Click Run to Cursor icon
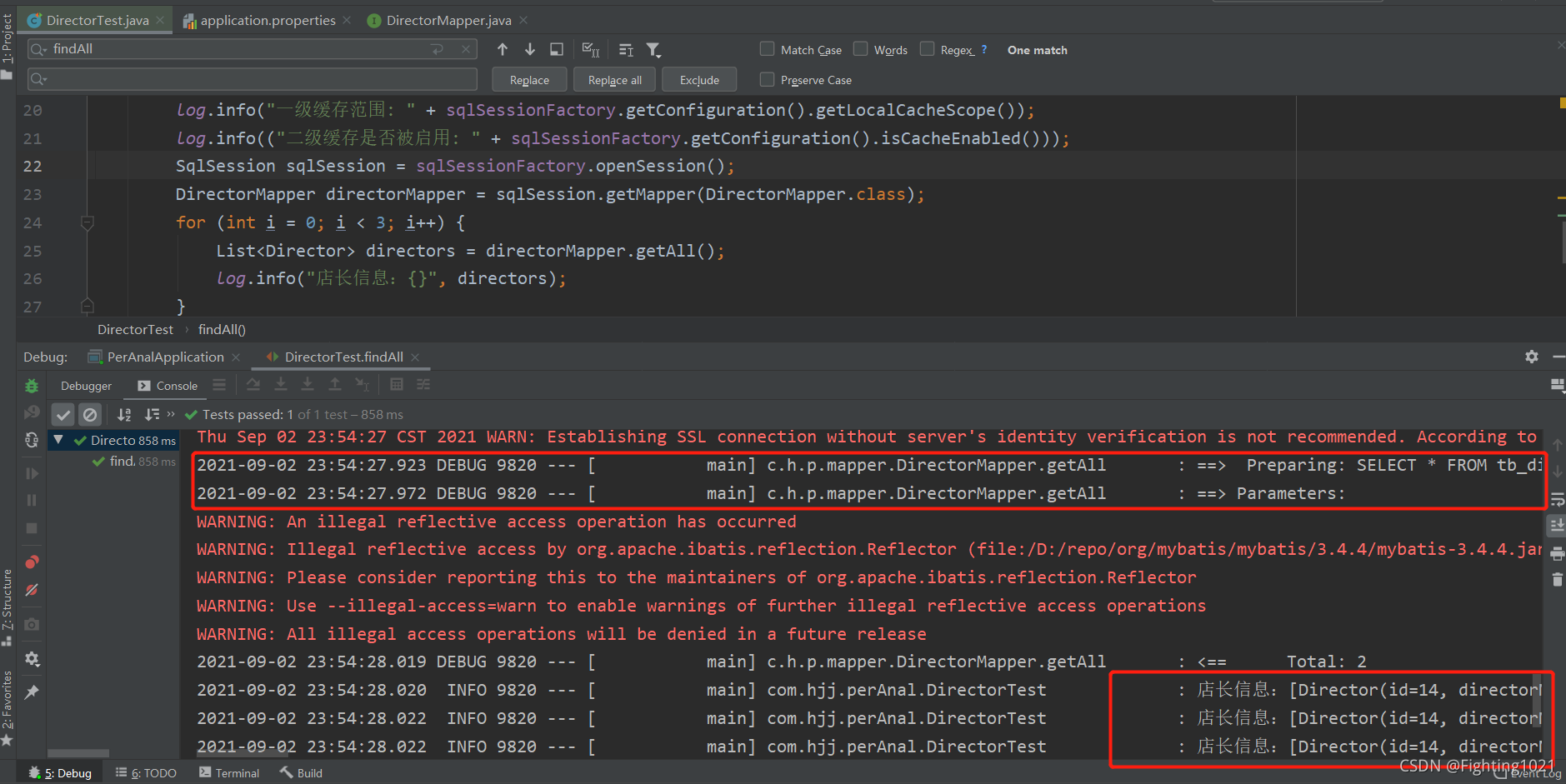The height and width of the screenshot is (784, 1566). click(362, 384)
